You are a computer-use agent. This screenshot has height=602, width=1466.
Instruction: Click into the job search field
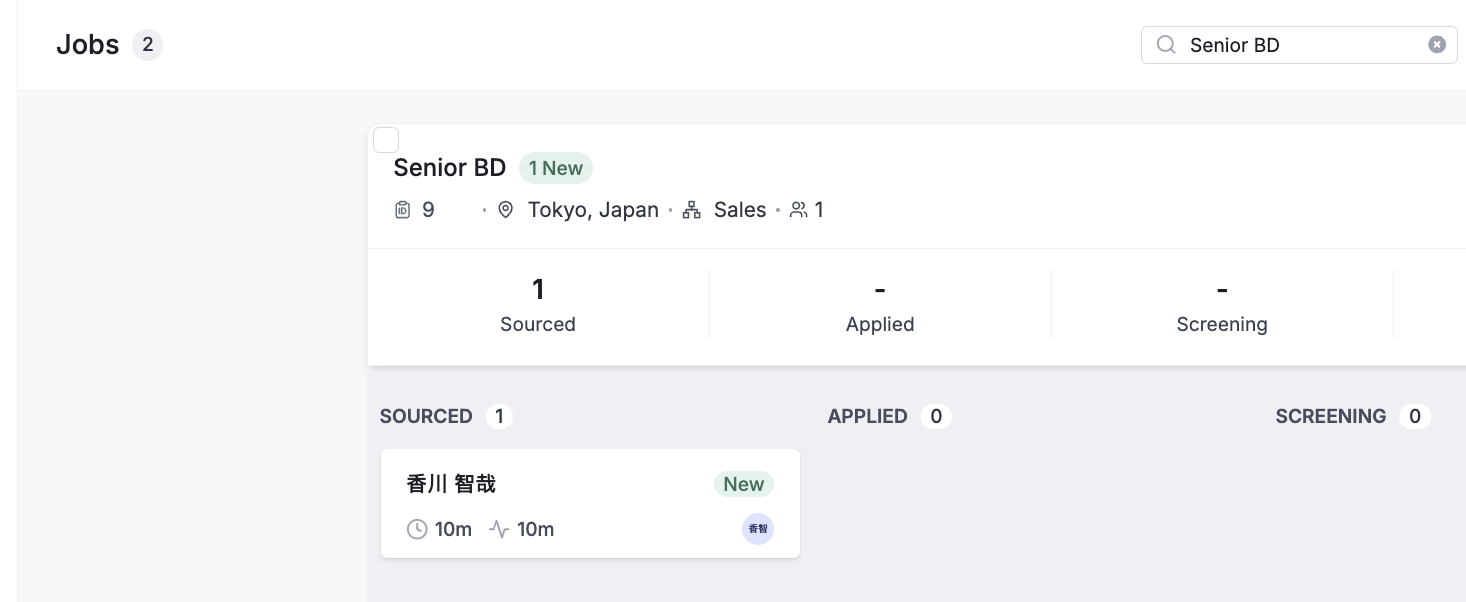point(1300,45)
